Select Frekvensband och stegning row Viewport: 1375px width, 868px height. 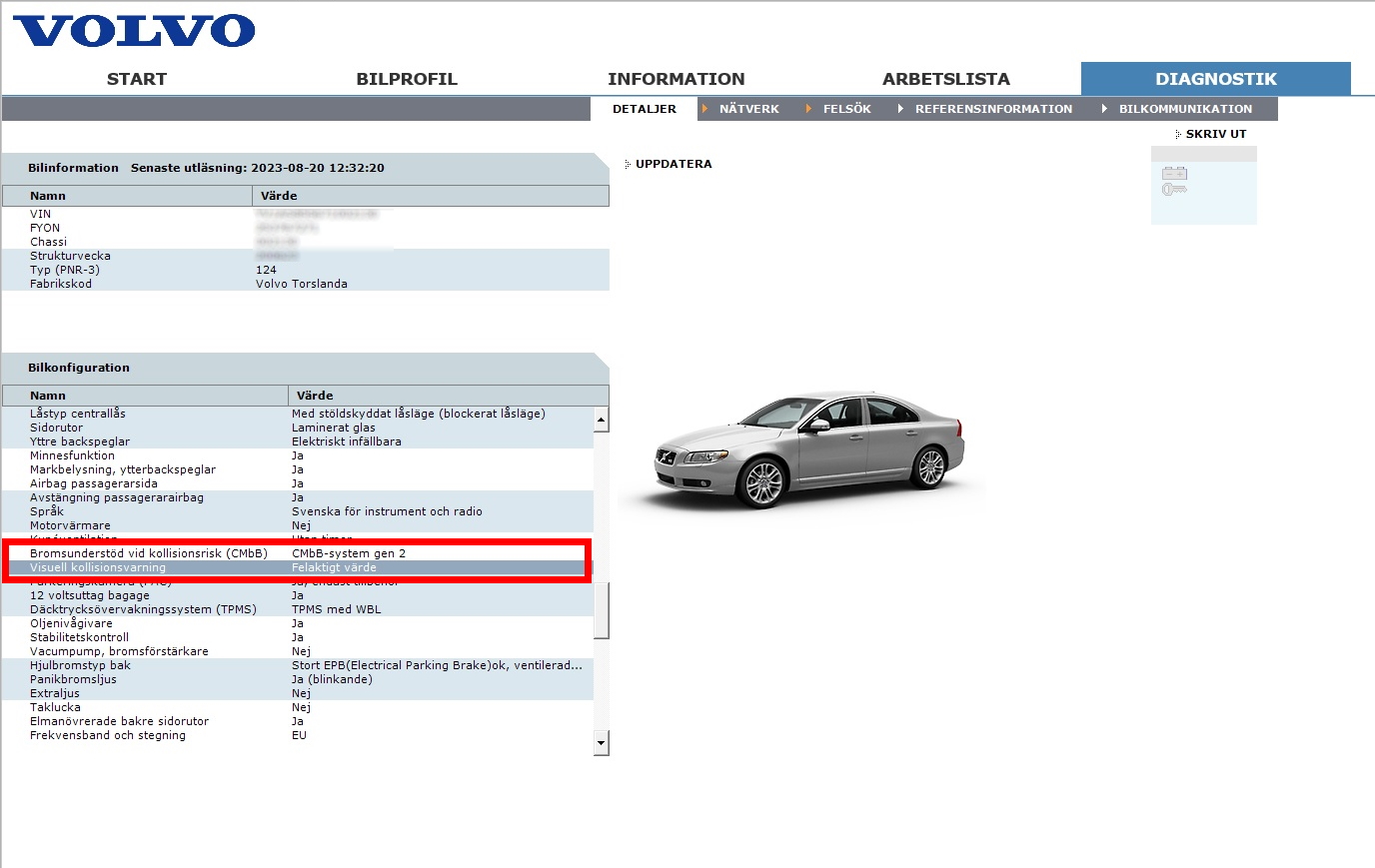click(298, 735)
